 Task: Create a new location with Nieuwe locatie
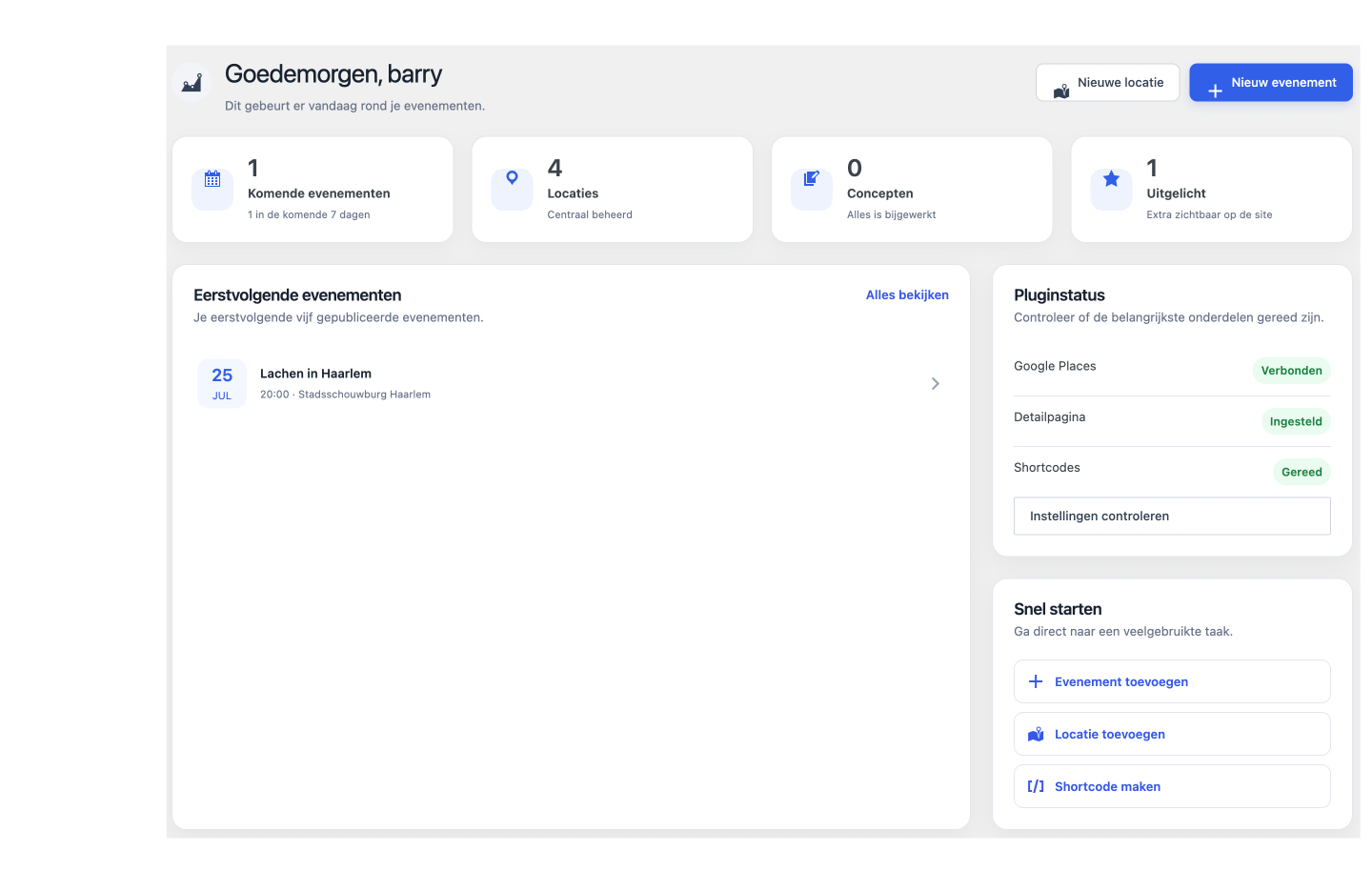tap(1107, 83)
